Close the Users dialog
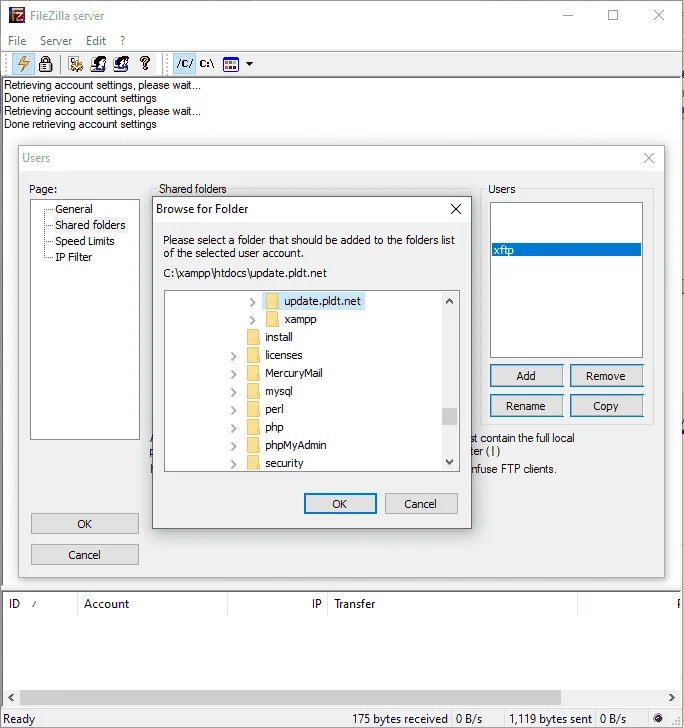The width and height of the screenshot is (684, 728). (649, 158)
